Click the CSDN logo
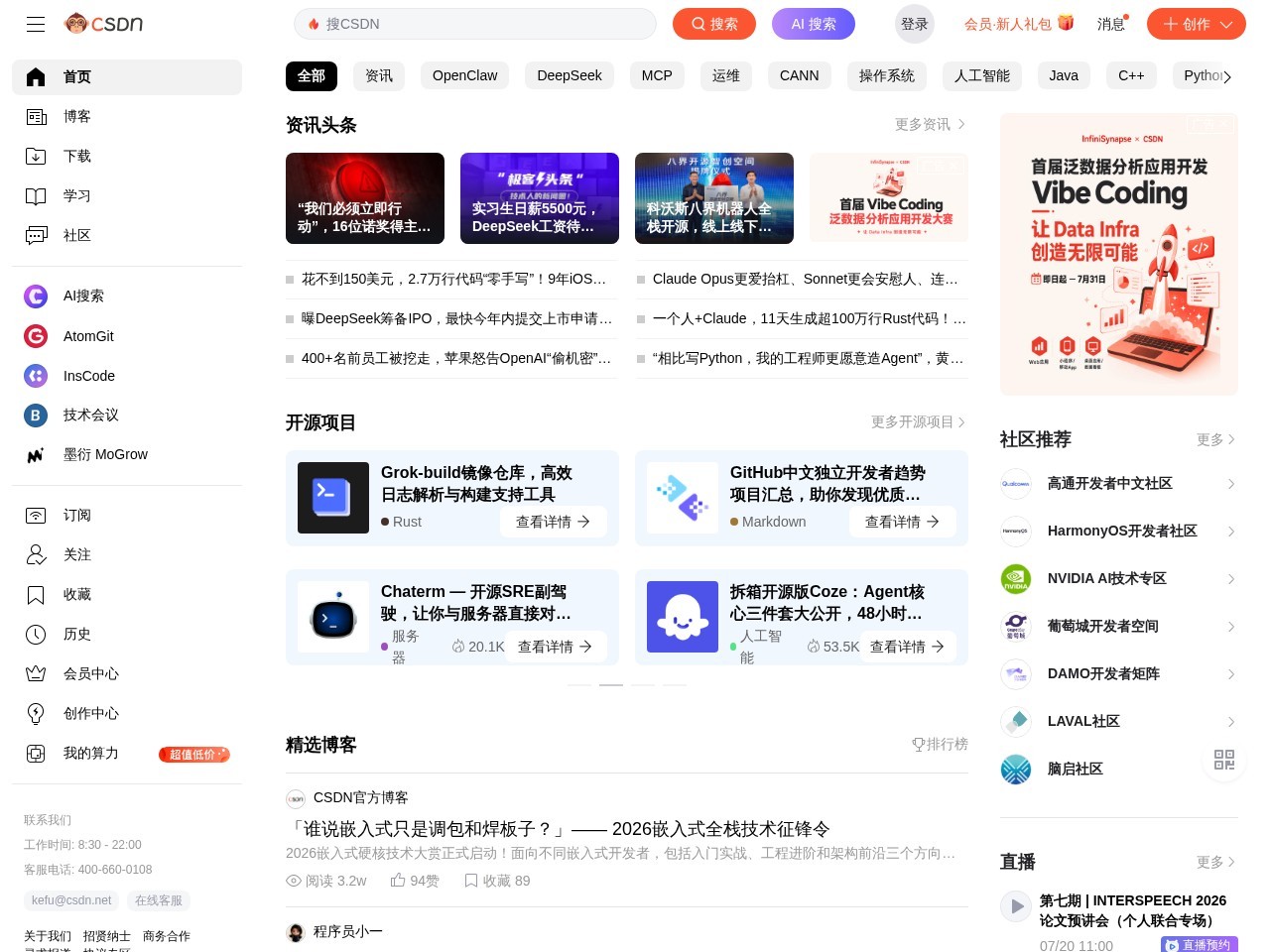1270x952 pixels. coord(103,23)
